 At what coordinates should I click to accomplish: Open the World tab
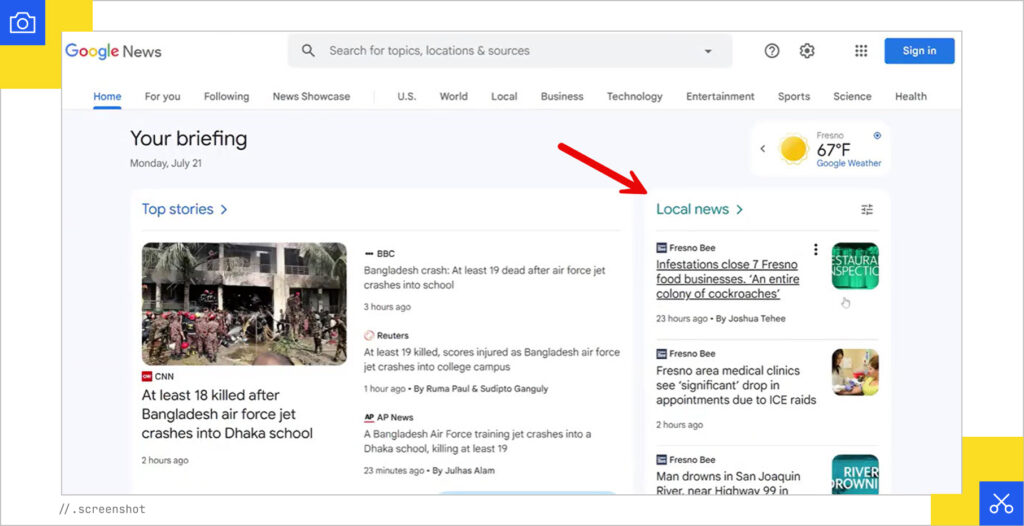453,97
